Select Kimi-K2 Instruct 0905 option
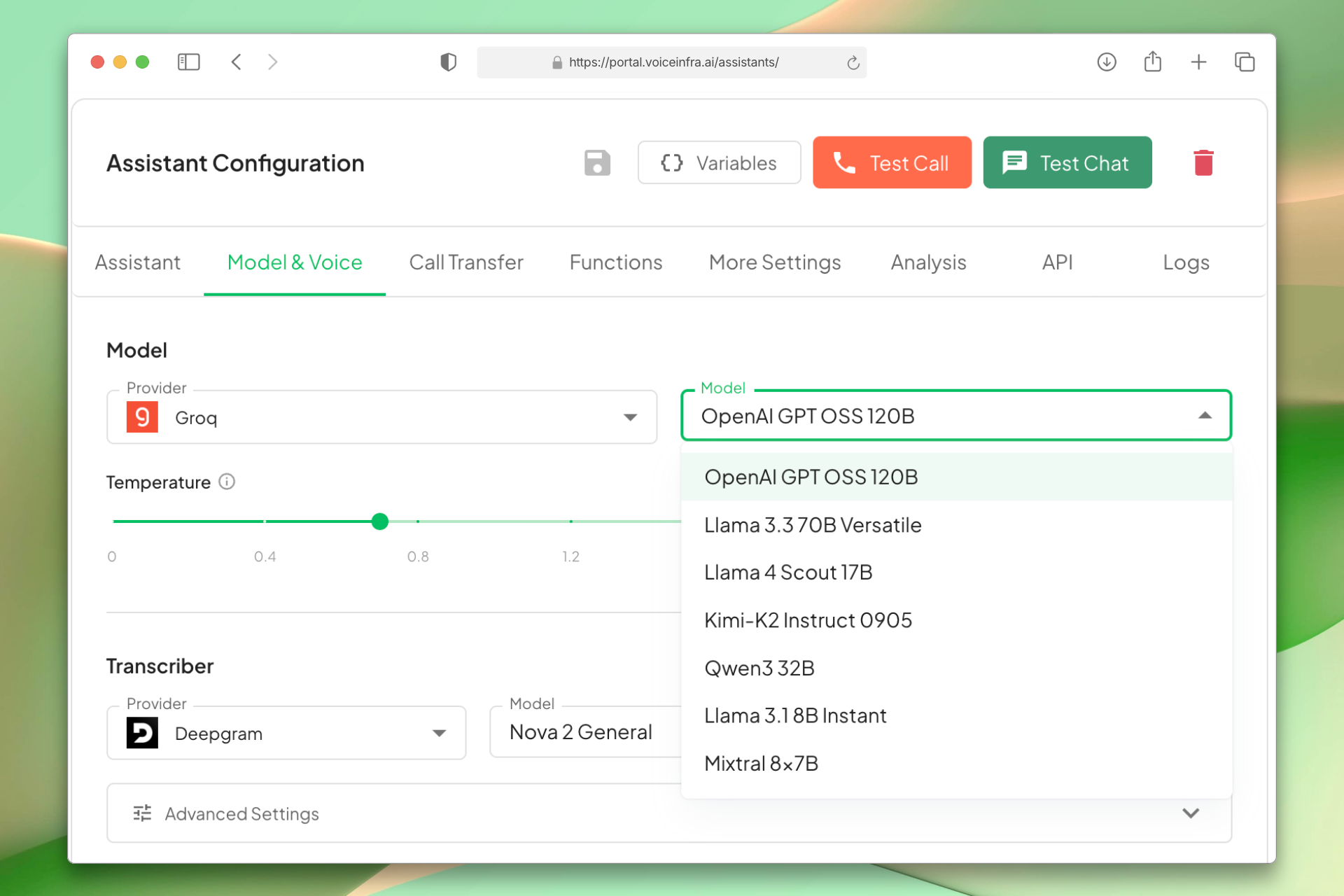The width and height of the screenshot is (1344, 896). click(x=956, y=620)
